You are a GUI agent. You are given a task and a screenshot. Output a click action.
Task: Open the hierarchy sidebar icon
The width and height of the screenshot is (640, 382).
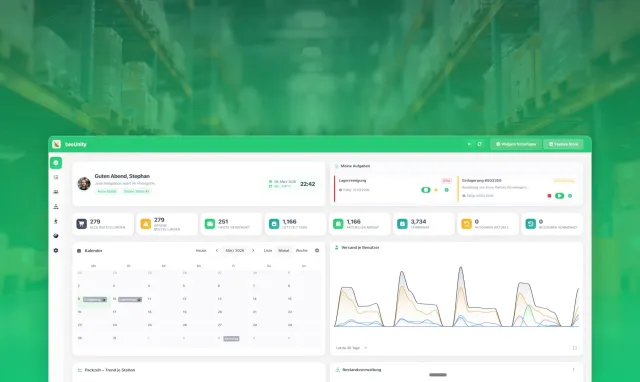click(56, 207)
